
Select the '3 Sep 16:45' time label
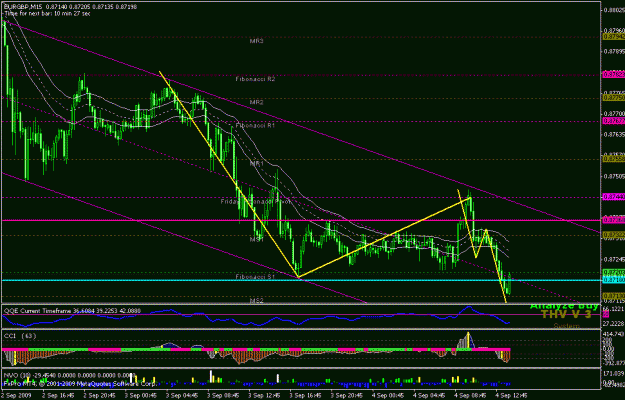click(303, 395)
